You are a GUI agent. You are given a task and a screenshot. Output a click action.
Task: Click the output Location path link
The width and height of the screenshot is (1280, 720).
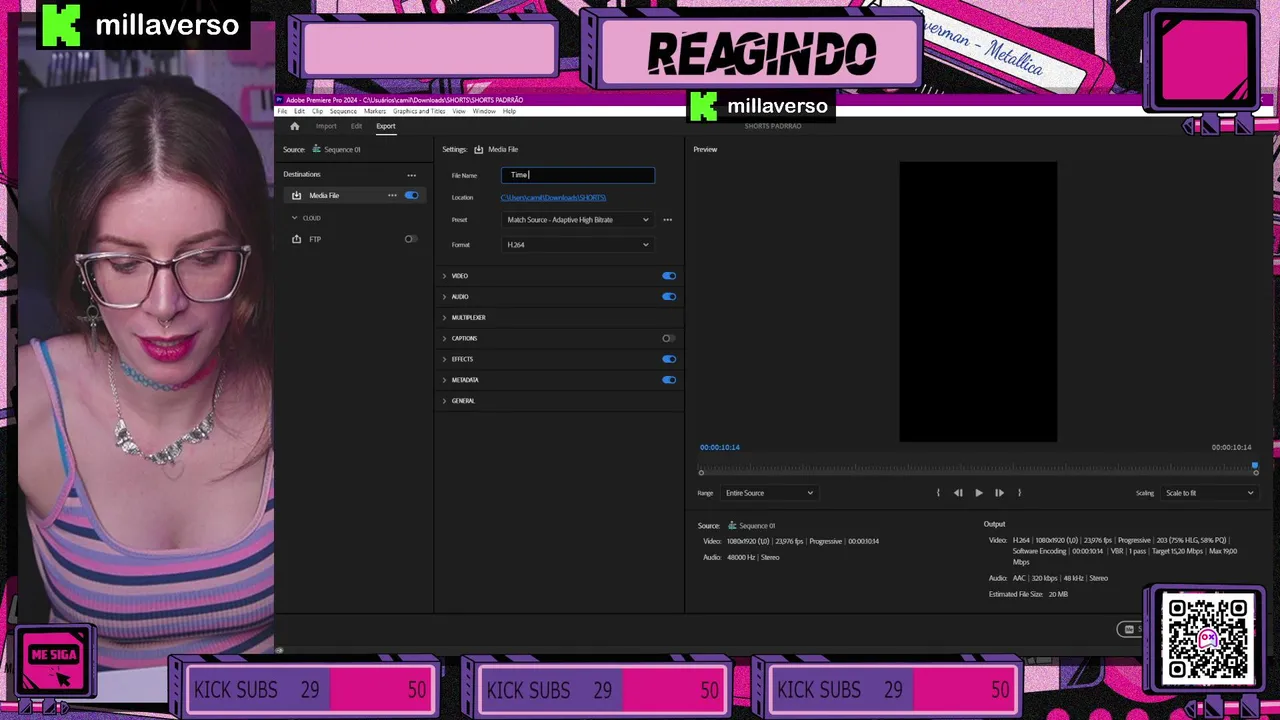(x=553, y=198)
